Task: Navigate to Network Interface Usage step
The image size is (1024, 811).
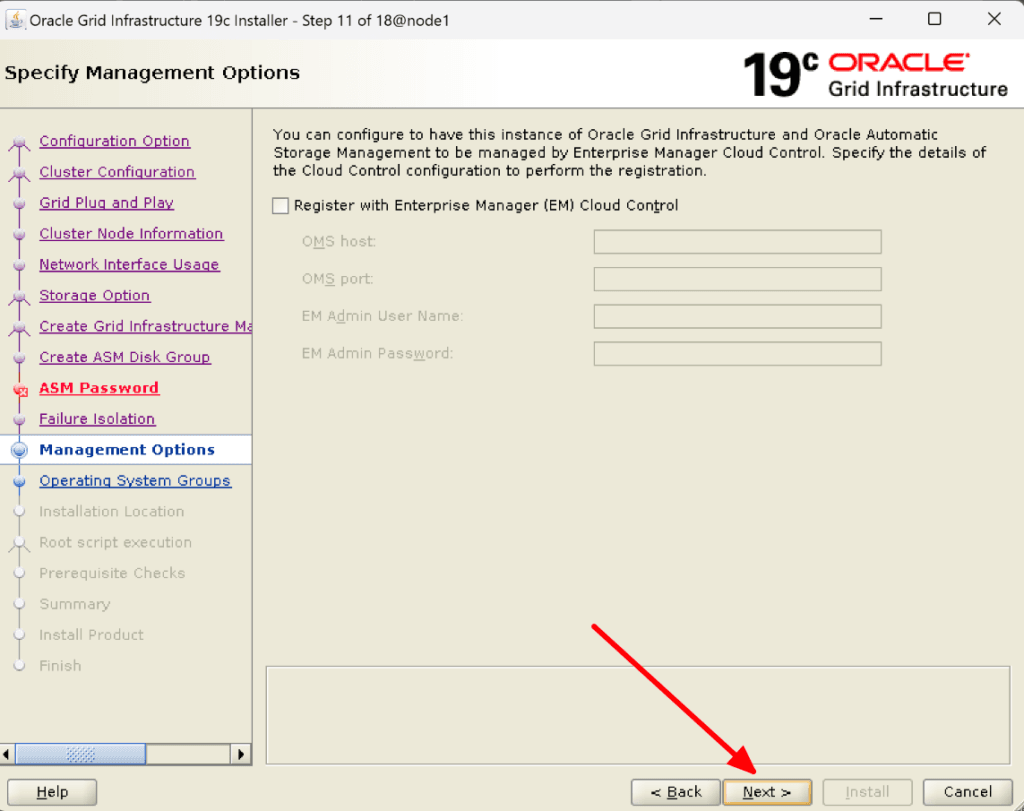Action: pyautogui.click(x=129, y=264)
